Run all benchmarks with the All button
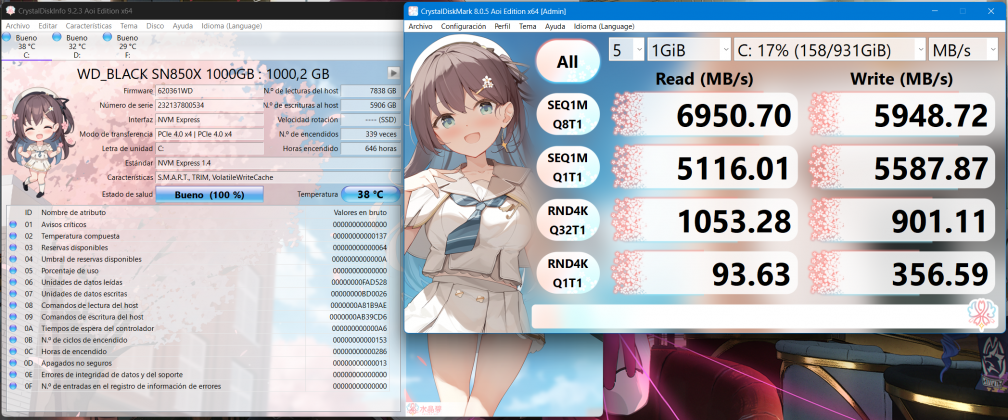 [x=568, y=62]
